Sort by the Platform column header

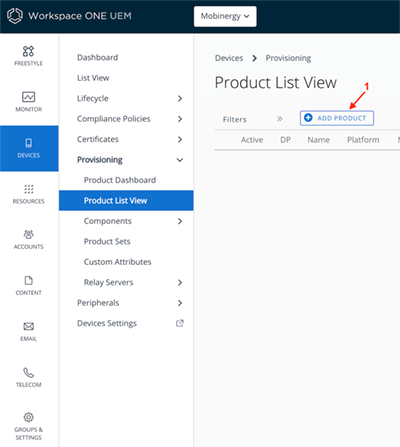363,140
